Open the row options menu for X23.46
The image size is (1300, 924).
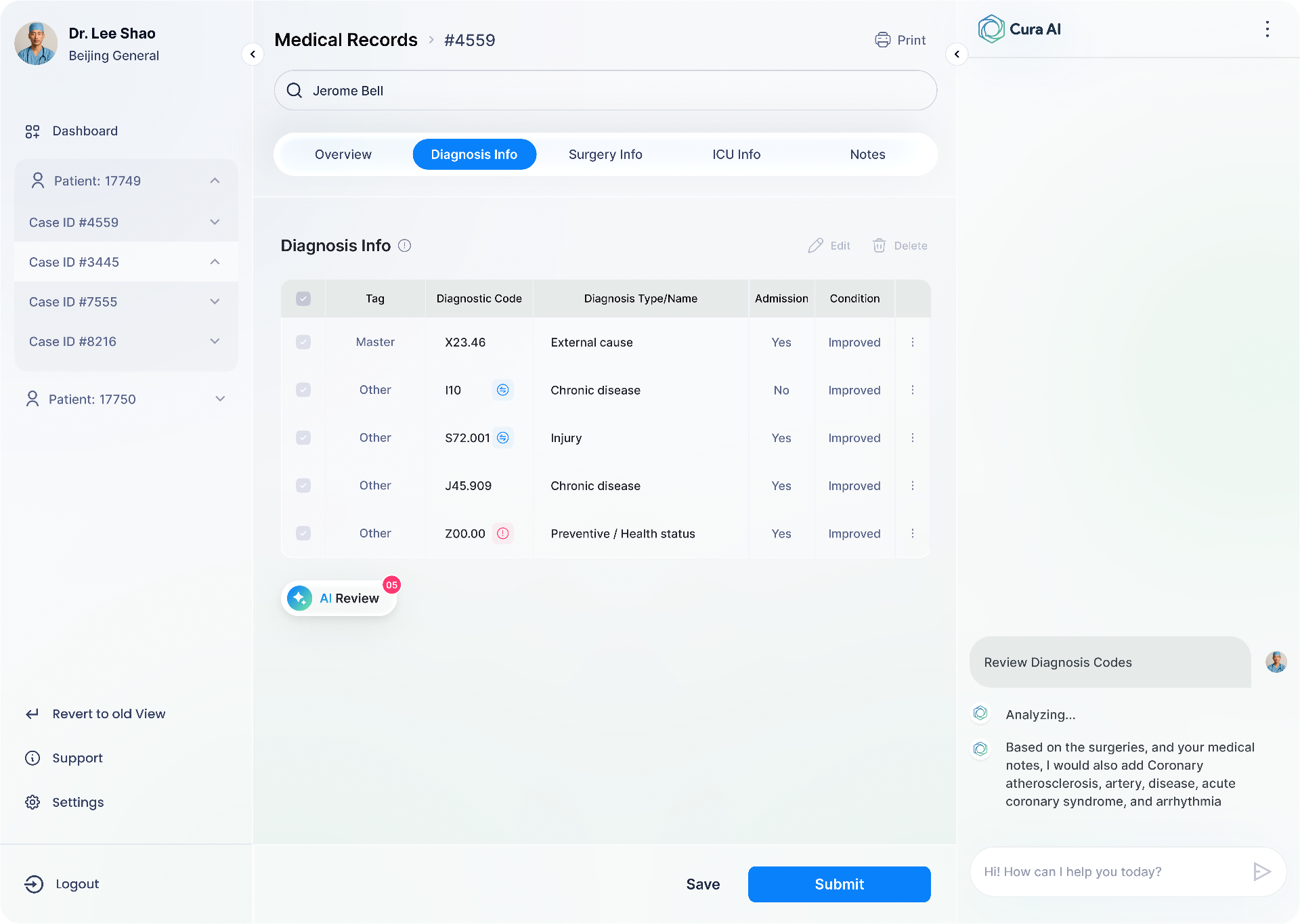pyautogui.click(x=913, y=342)
